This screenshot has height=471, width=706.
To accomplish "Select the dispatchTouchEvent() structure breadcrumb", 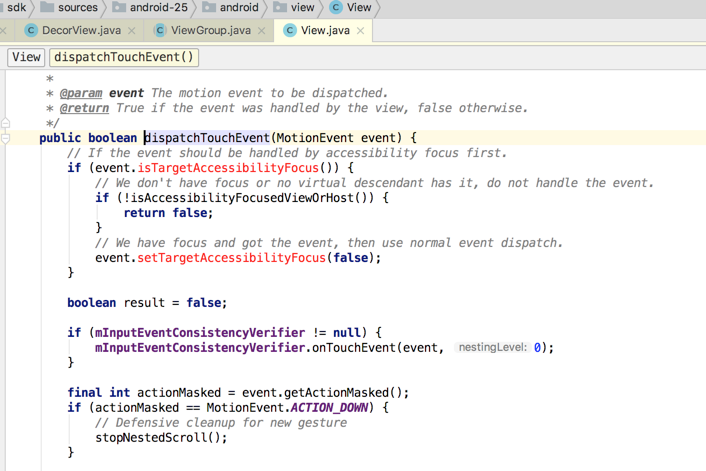I will 124,57.
